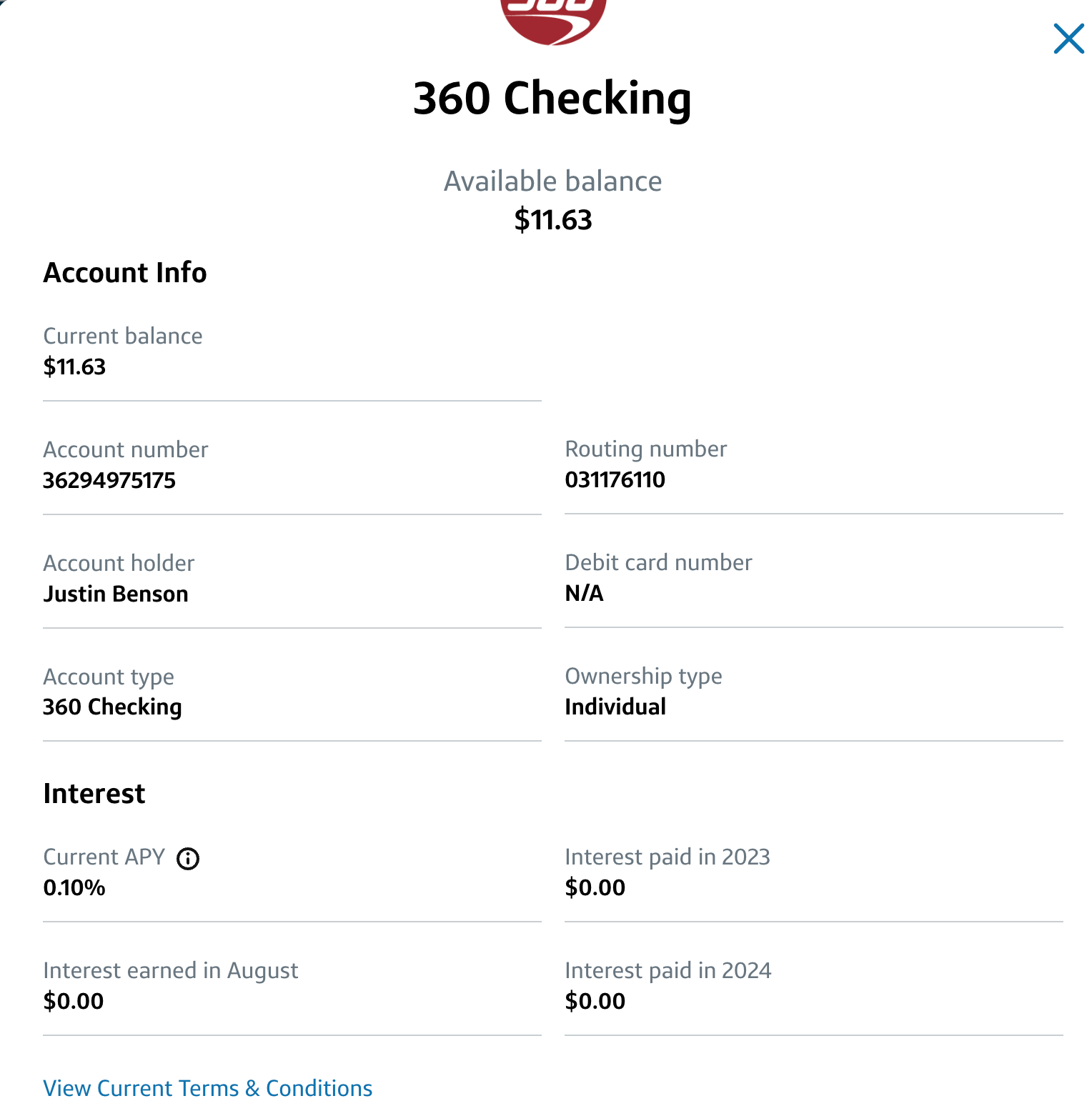Screen dimensions: 1092x1116
Task: Click the Account type 360 Checking value
Action: [112, 707]
